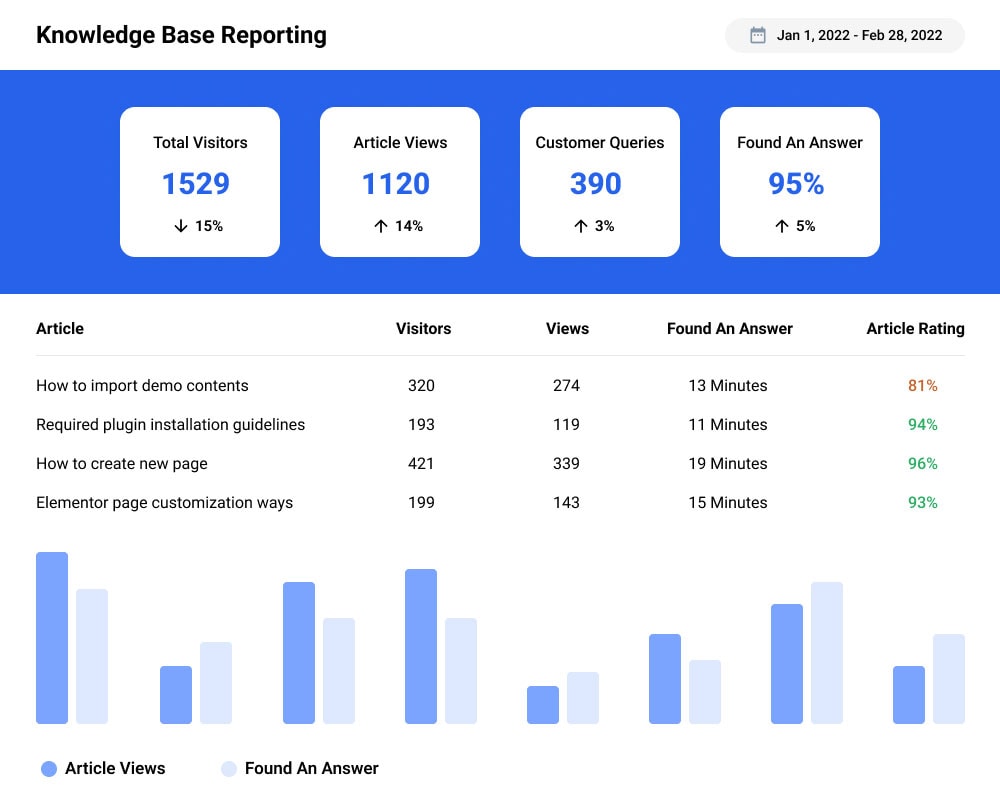Select the Total Visitors card
The width and height of the screenshot is (1000, 810).
point(200,182)
